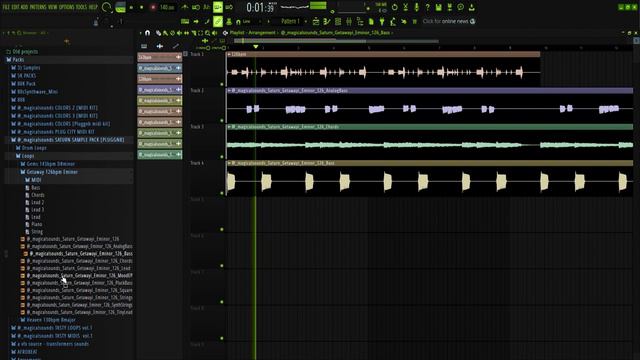Toggle the highlighted blend recording button

218,7
